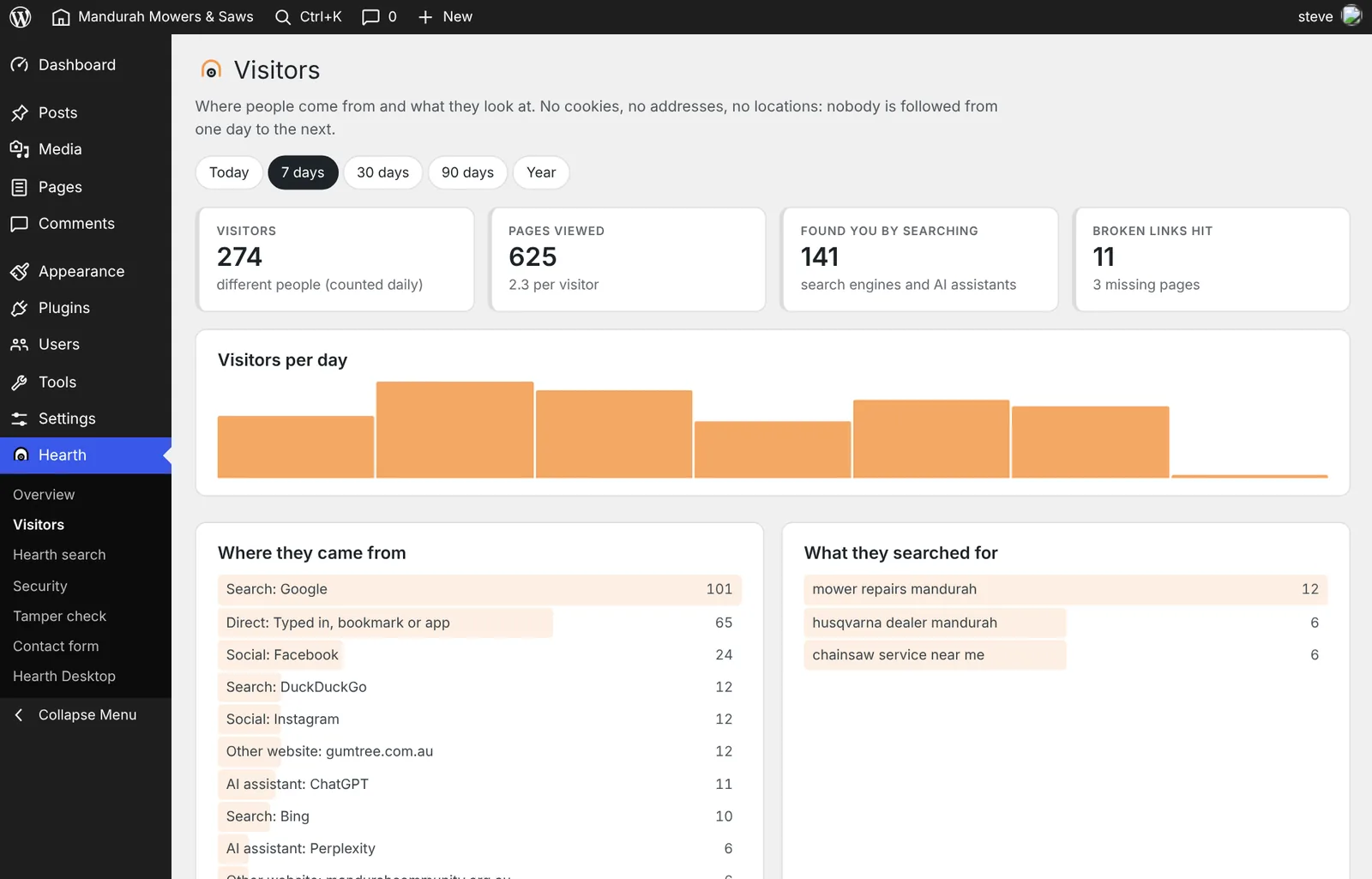Viewport: 1372px width, 879px height.
Task: Open the Hearth search submenu item
Action: pyautogui.click(x=59, y=555)
